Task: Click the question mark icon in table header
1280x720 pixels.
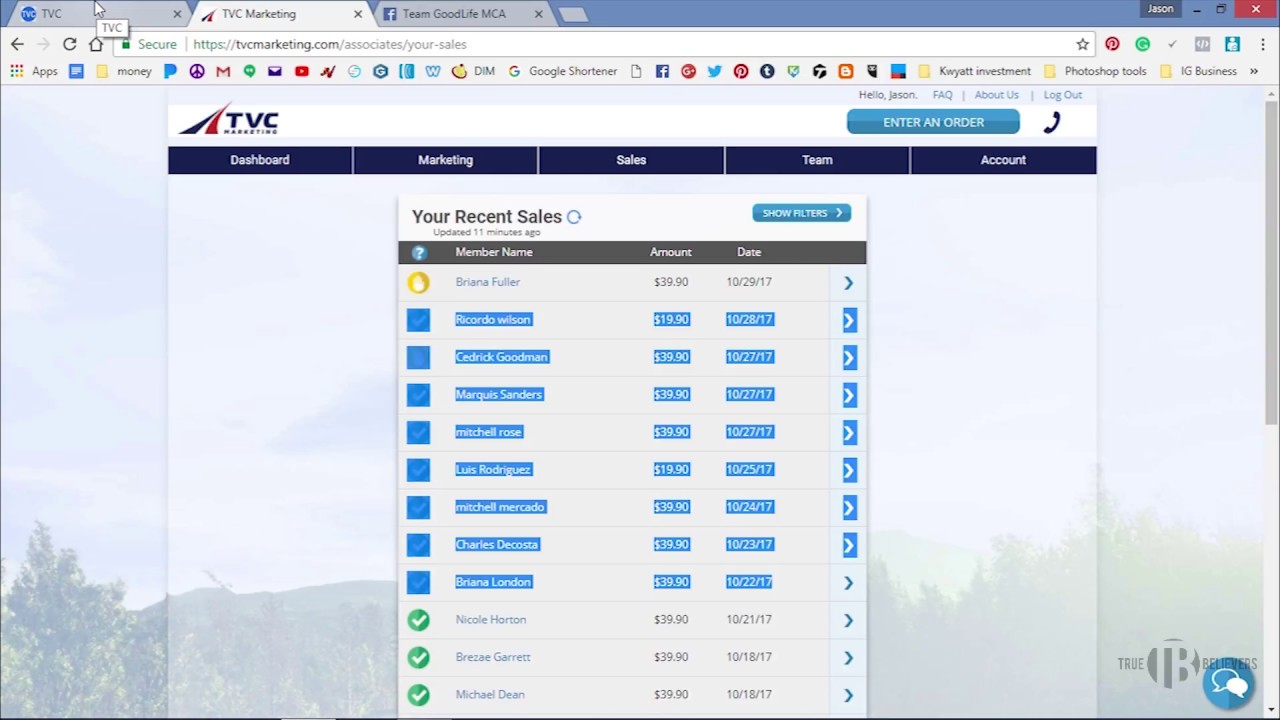Action: click(x=419, y=253)
